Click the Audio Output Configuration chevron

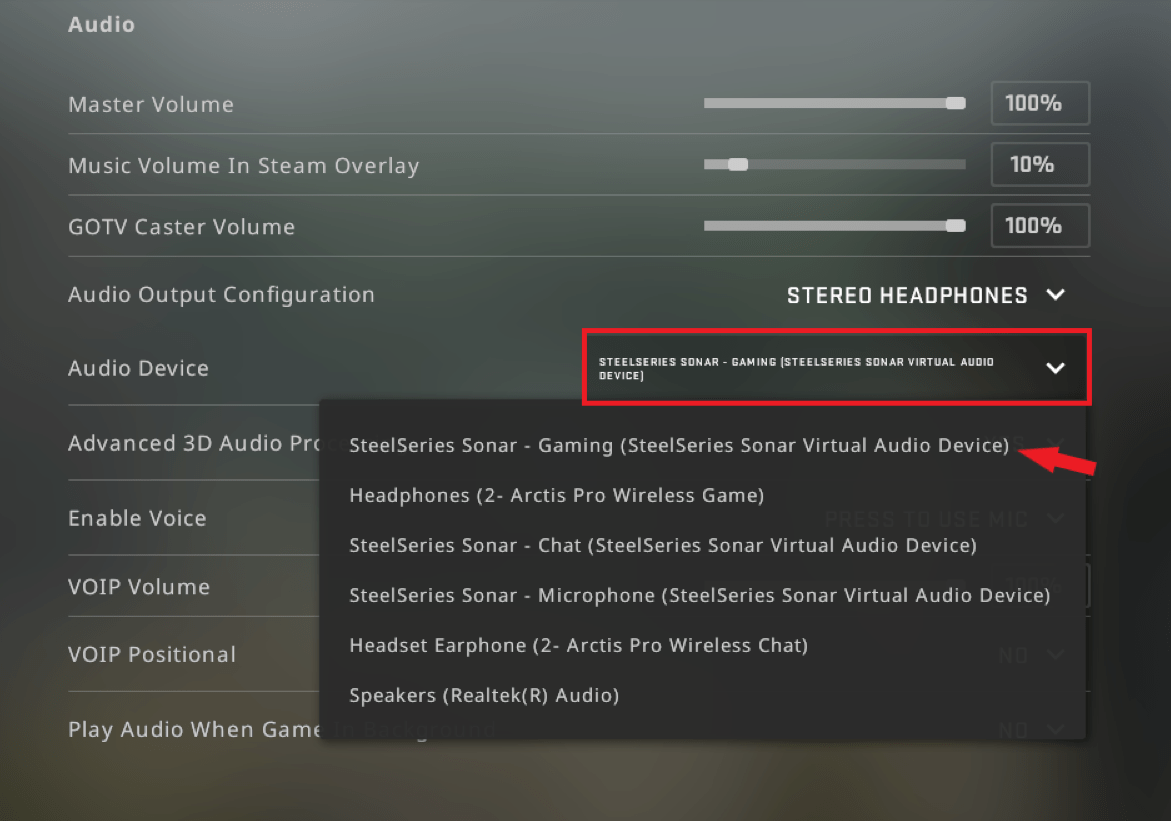(1056, 295)
